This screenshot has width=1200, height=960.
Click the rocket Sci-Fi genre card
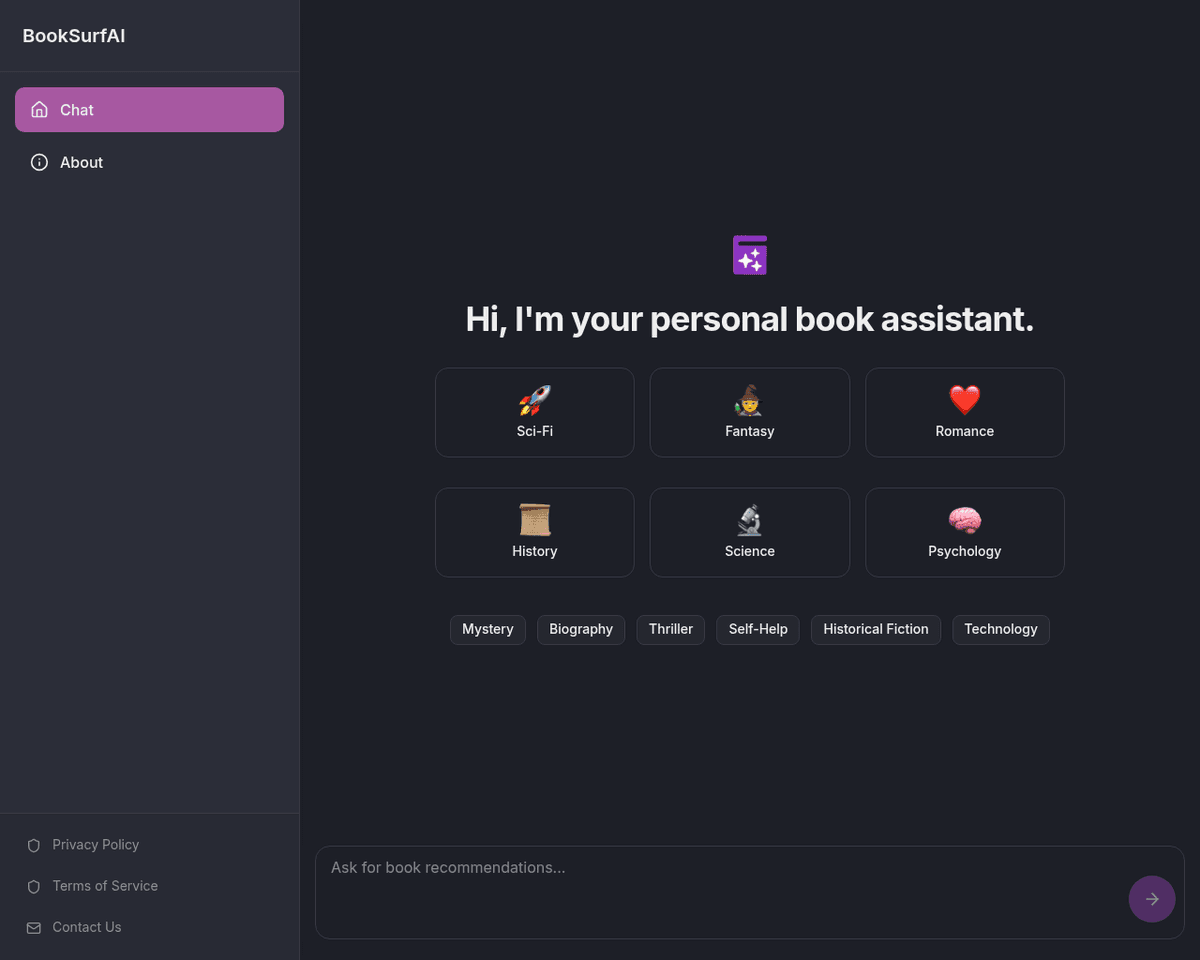pos(534,413)
